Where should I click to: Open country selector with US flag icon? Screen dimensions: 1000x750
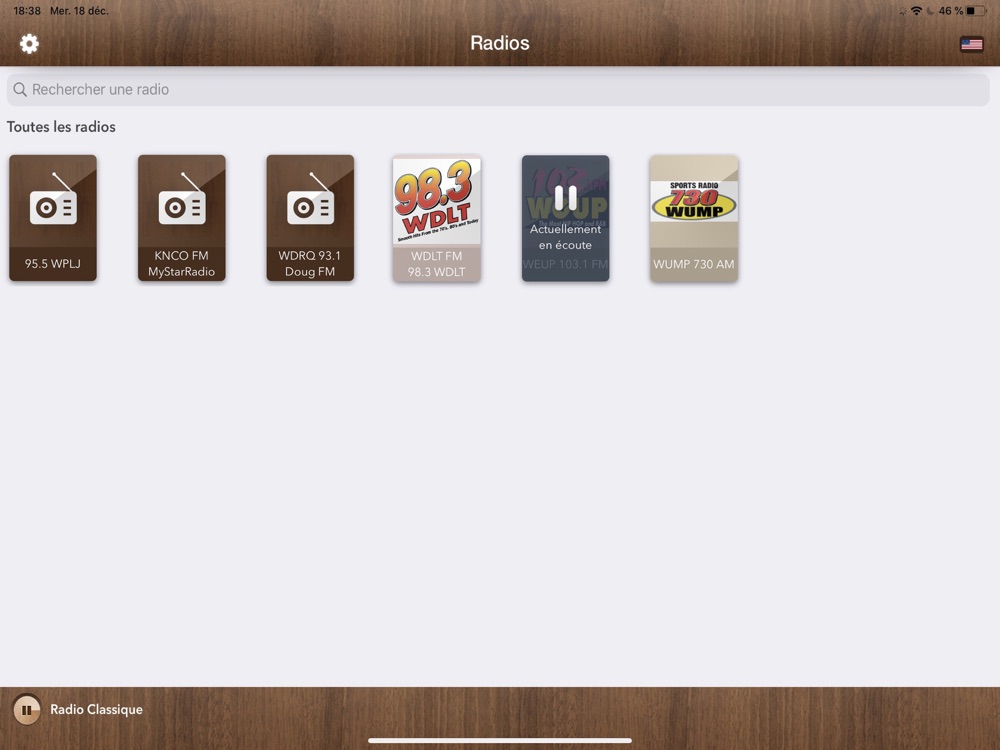coord(971,44)
